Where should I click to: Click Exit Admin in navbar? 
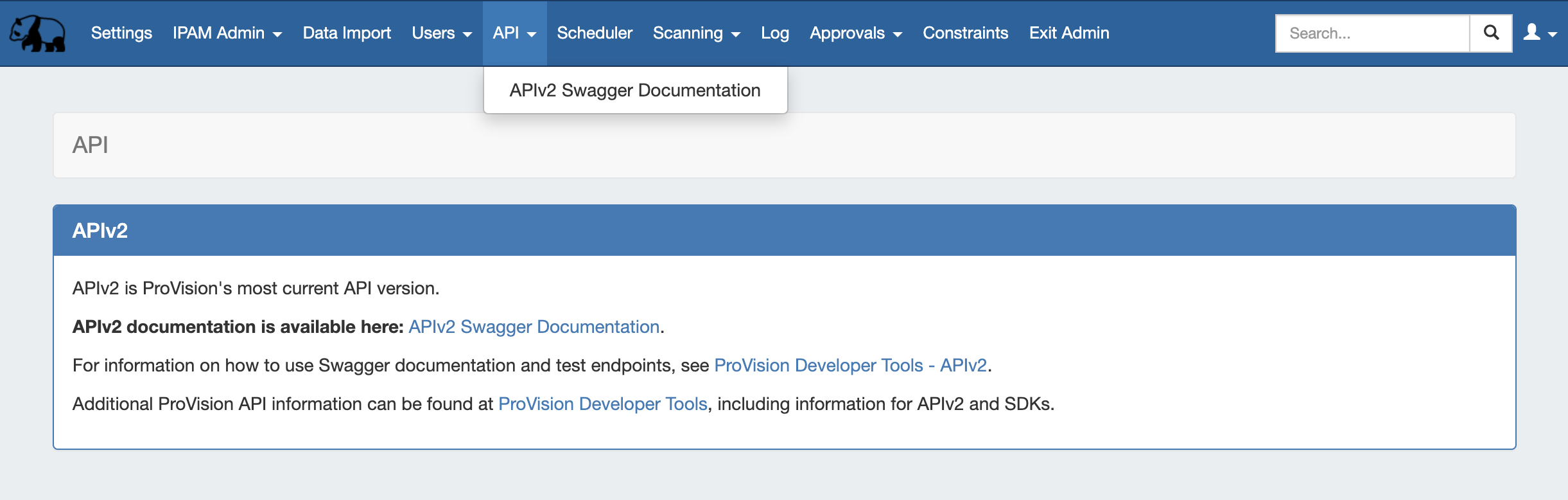pyautogui.click(x=1069, y=33)
